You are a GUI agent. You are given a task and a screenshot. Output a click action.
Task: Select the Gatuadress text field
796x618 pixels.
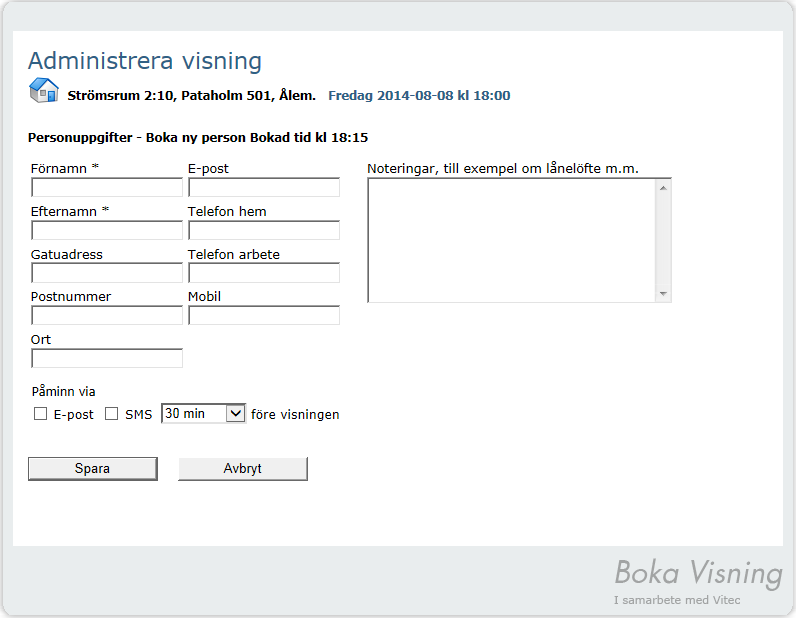pyautogui.click(x=107, y=273)
